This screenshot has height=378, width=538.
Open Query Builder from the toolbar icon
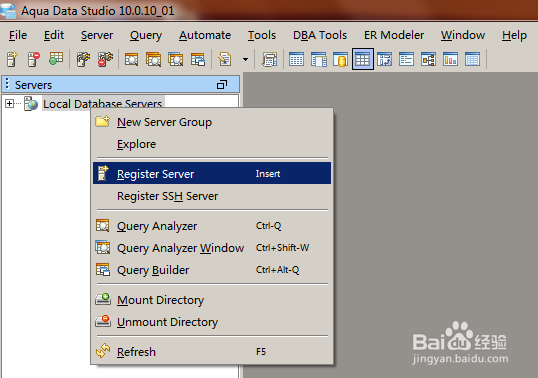(x=198, y=59)
